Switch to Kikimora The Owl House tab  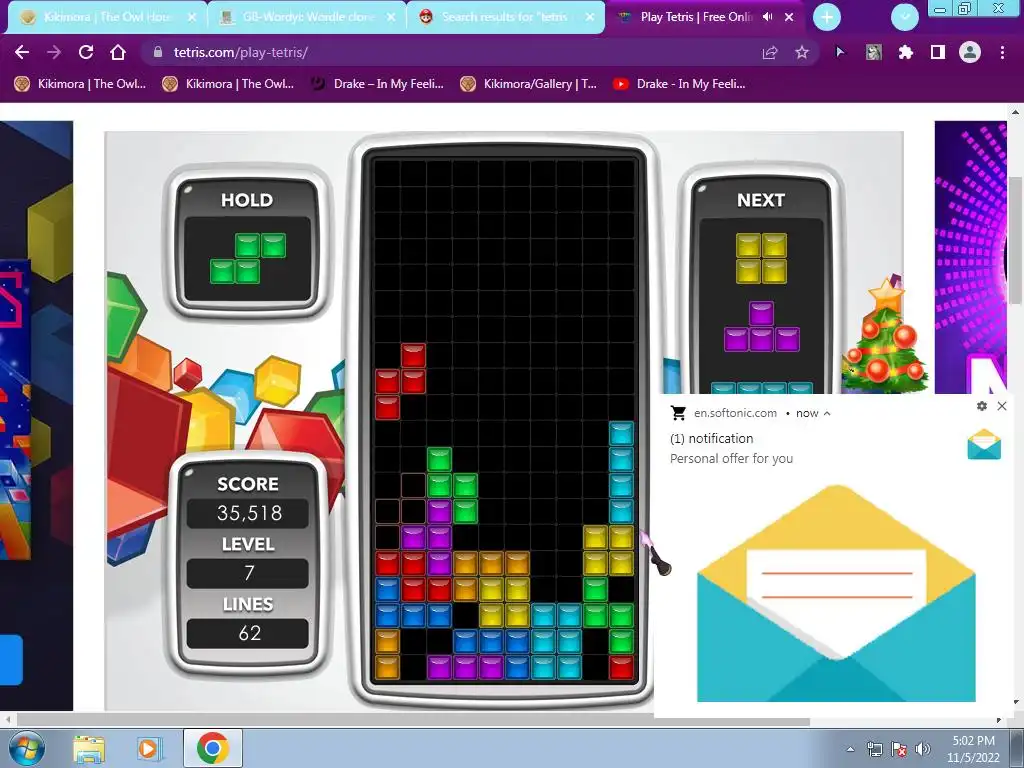click(x=107, y=18)
